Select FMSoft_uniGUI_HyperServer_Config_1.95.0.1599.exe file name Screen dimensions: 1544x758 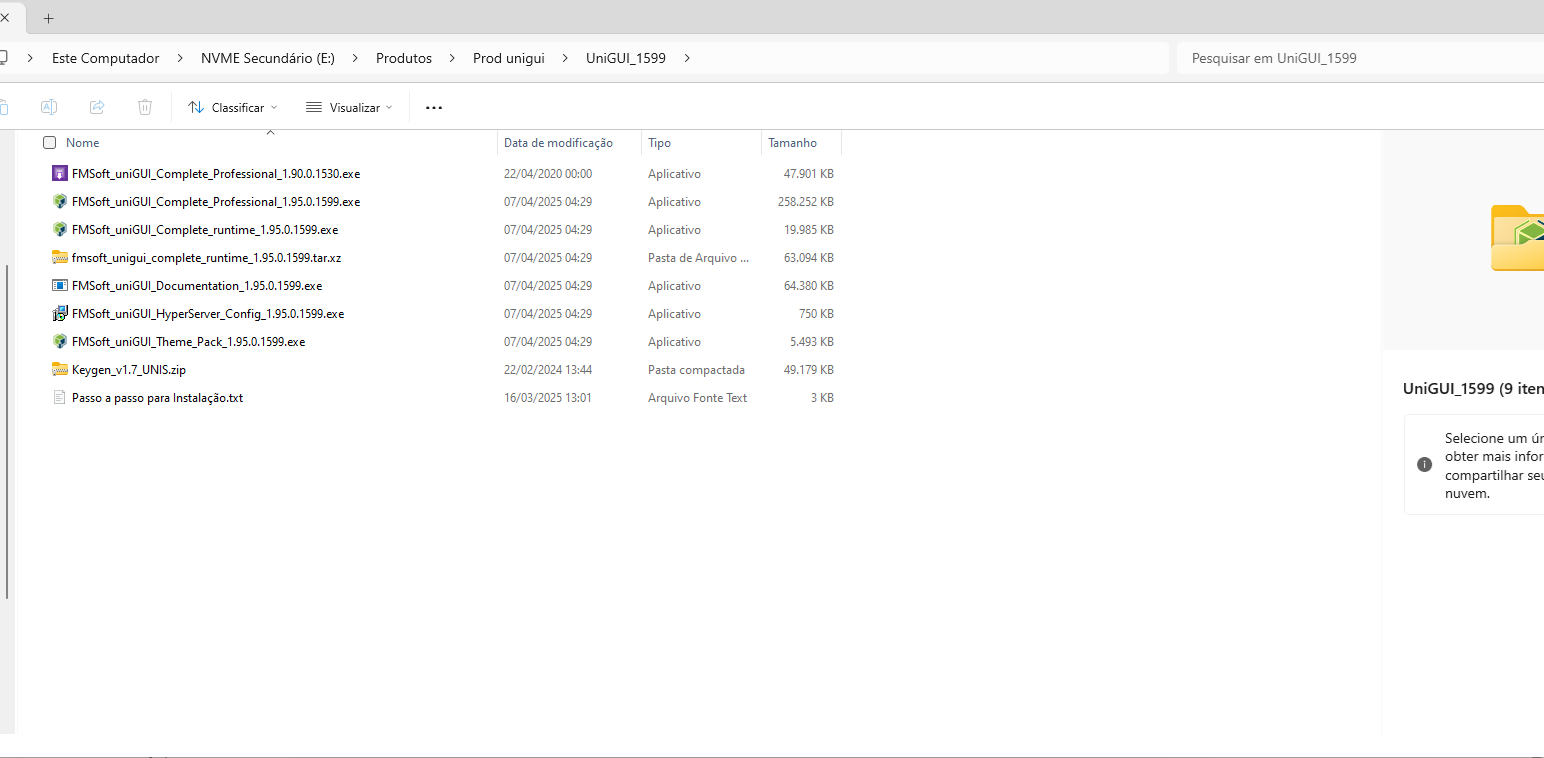click(208, 313)
